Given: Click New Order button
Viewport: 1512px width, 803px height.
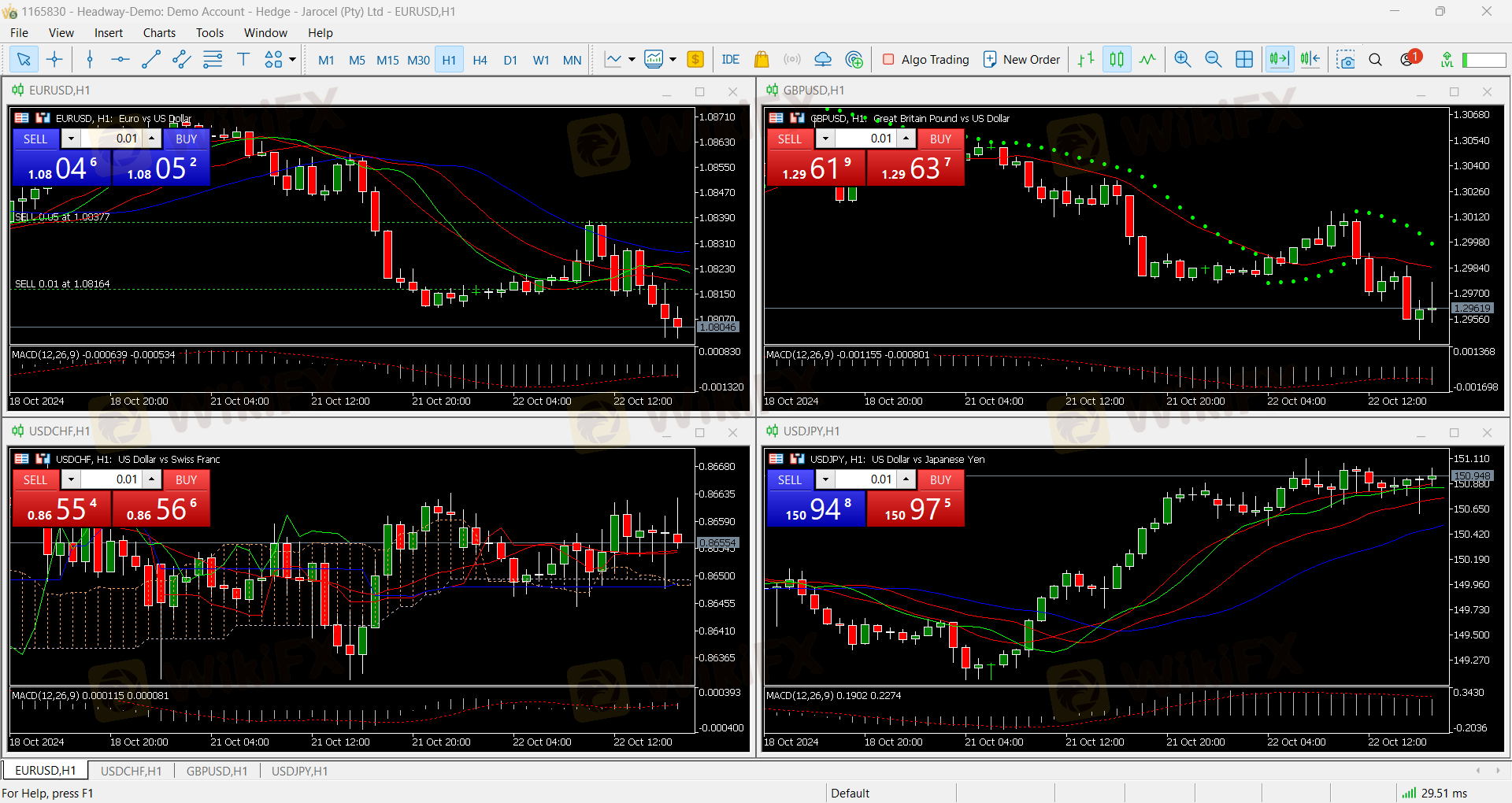Looking at the screenshot, I should click(1021, 59).
